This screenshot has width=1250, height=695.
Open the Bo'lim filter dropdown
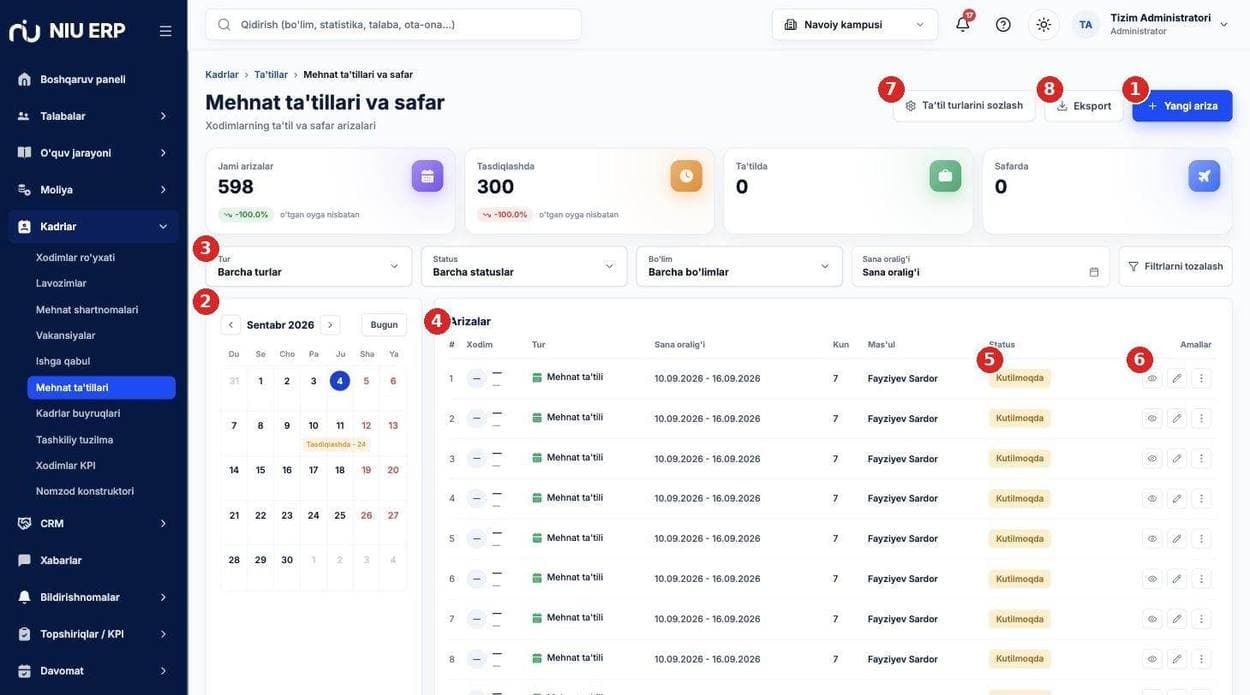coord(739,266)
